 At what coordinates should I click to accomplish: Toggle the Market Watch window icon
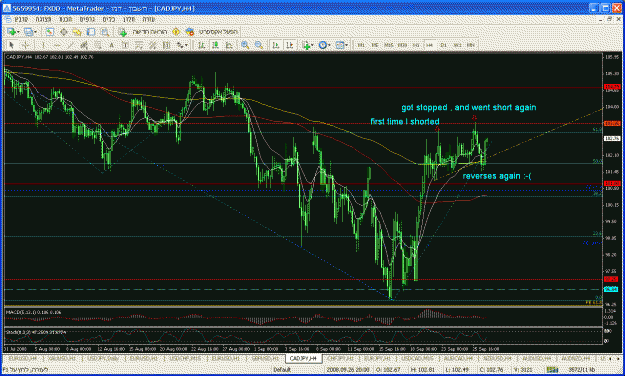49,32
